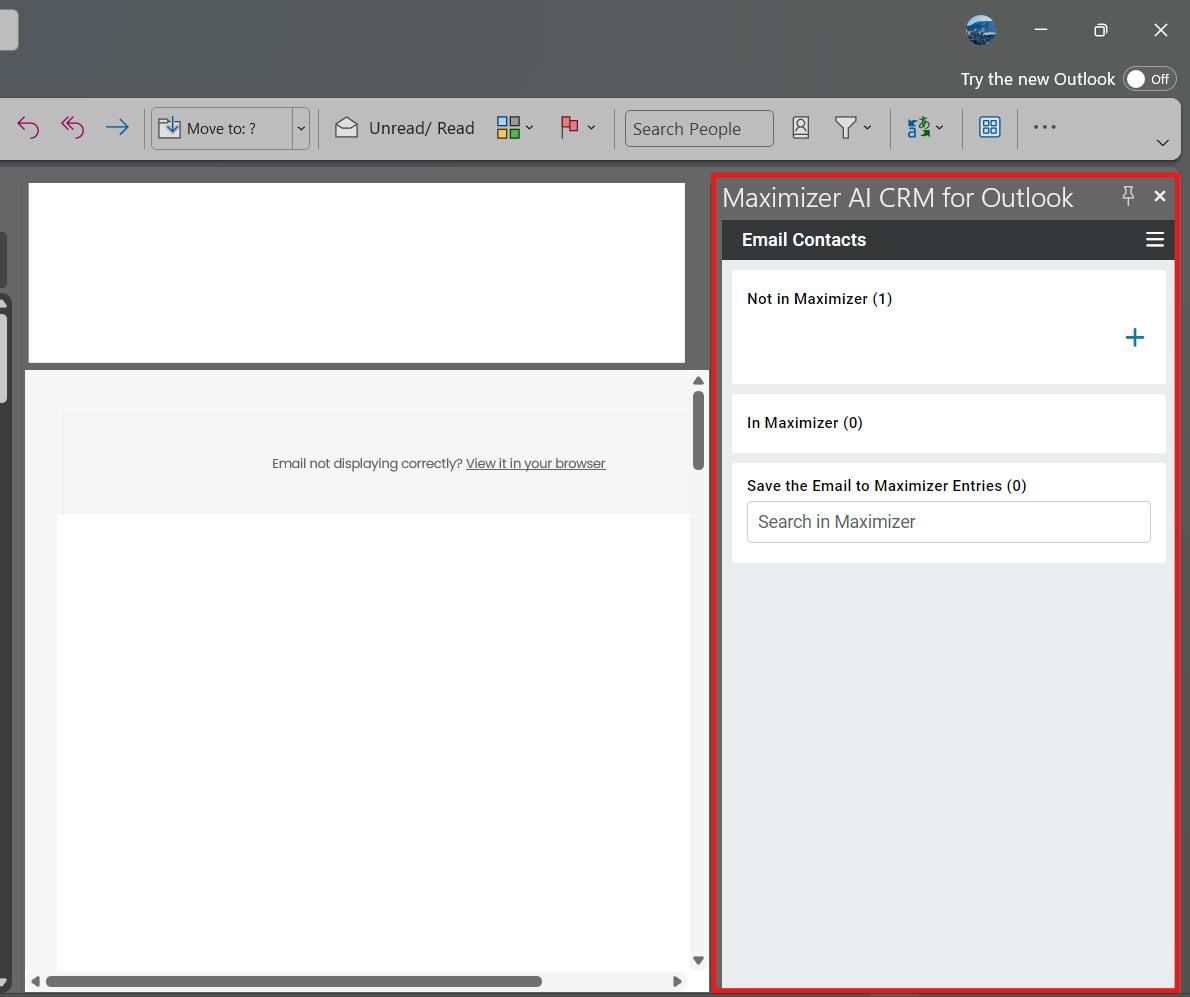This screenshot has width=1190, height=997.
Task: Select the In Maximizer (0) heading
Action: click(x=804, y=423)
